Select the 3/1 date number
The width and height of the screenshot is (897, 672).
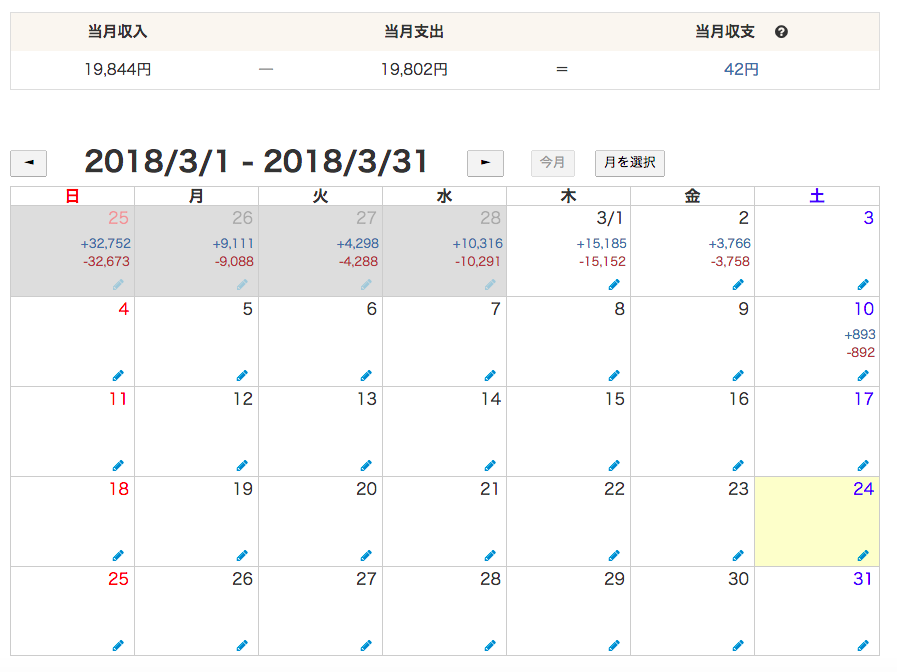(x=610, y=218)
